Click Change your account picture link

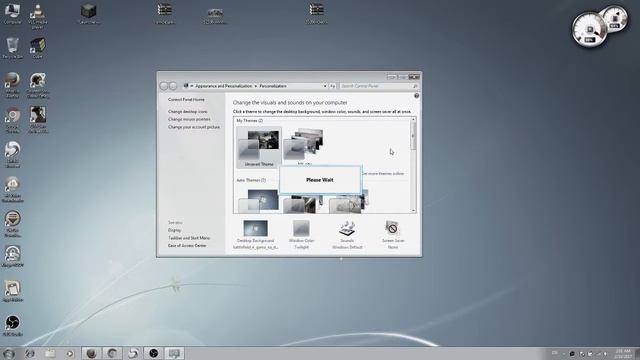pyautogui.click(x=194, y=127)
